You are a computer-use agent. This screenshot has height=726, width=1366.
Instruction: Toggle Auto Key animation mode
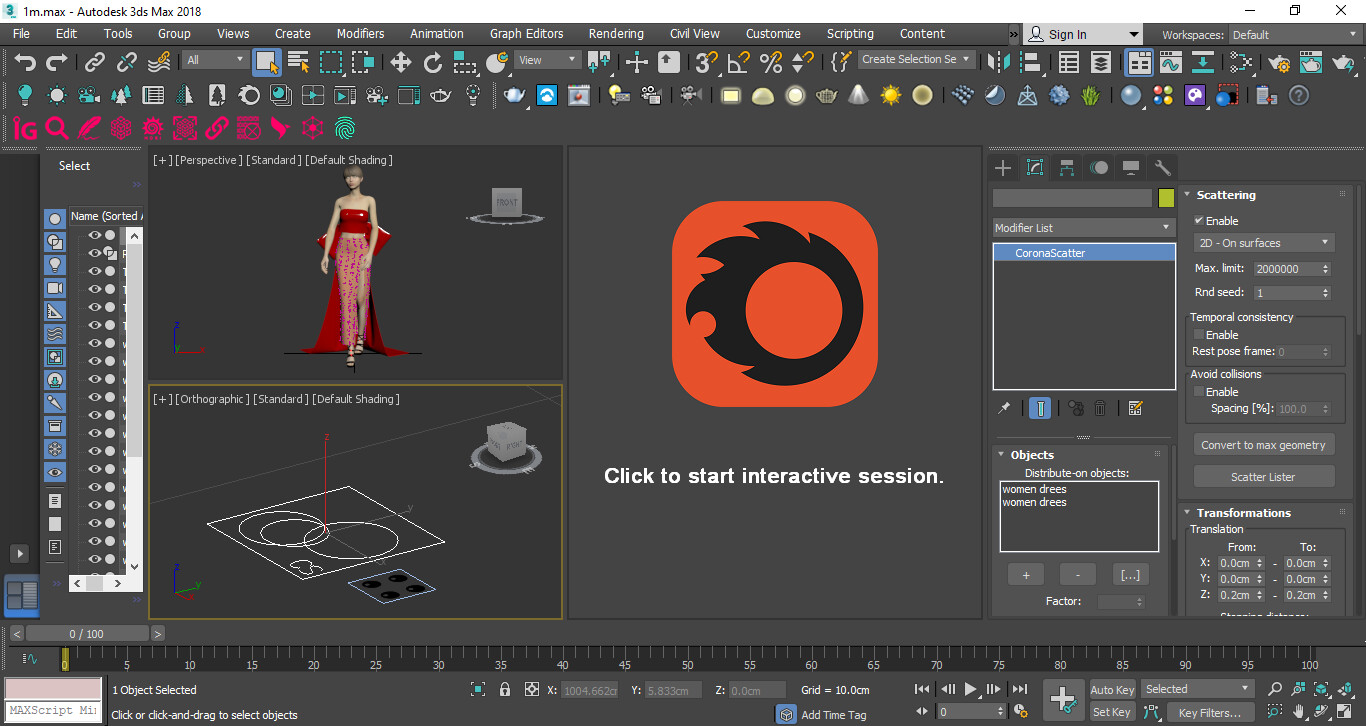[1111, 689]
